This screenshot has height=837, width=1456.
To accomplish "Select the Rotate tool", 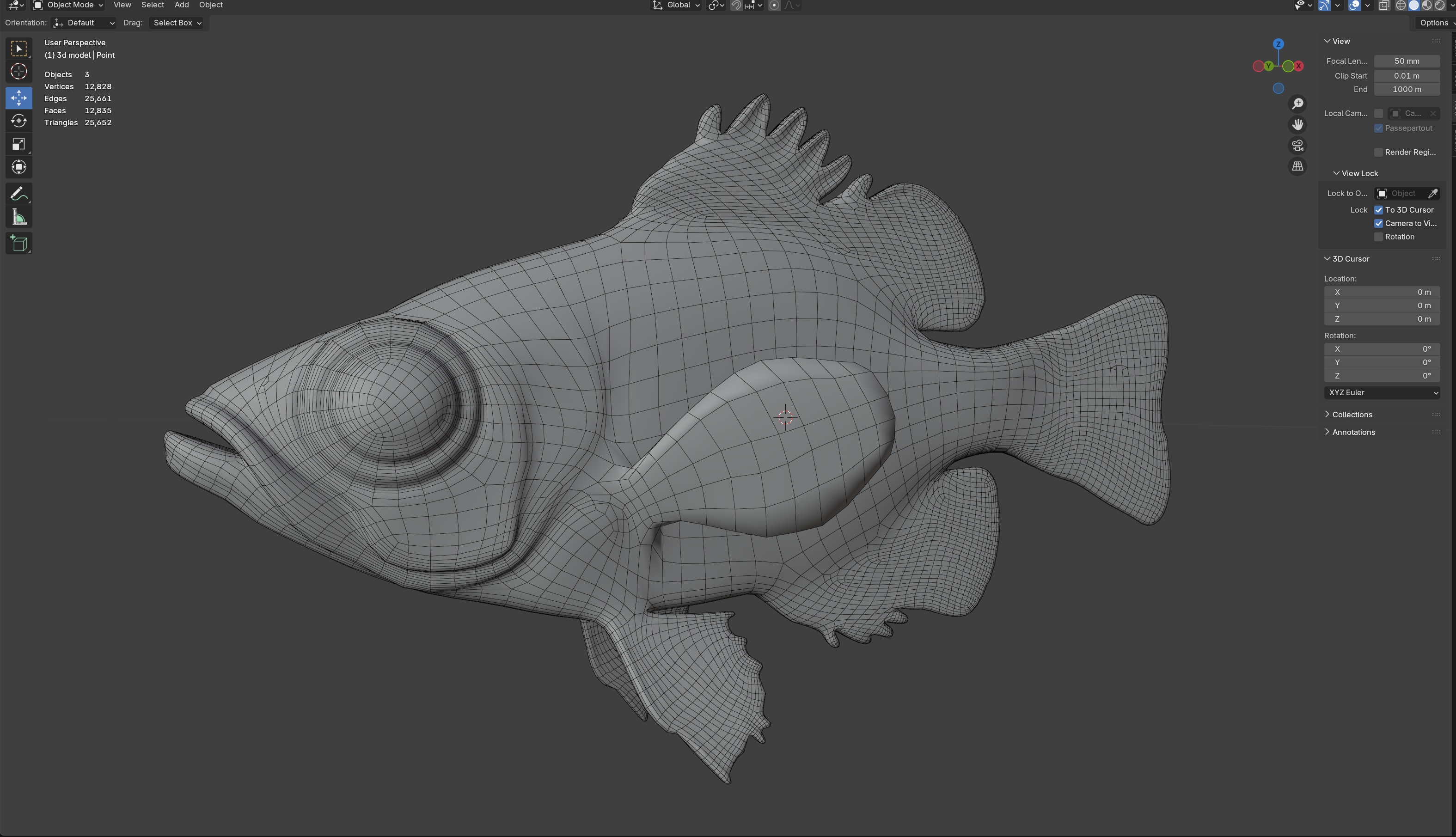I will point(18,121).
